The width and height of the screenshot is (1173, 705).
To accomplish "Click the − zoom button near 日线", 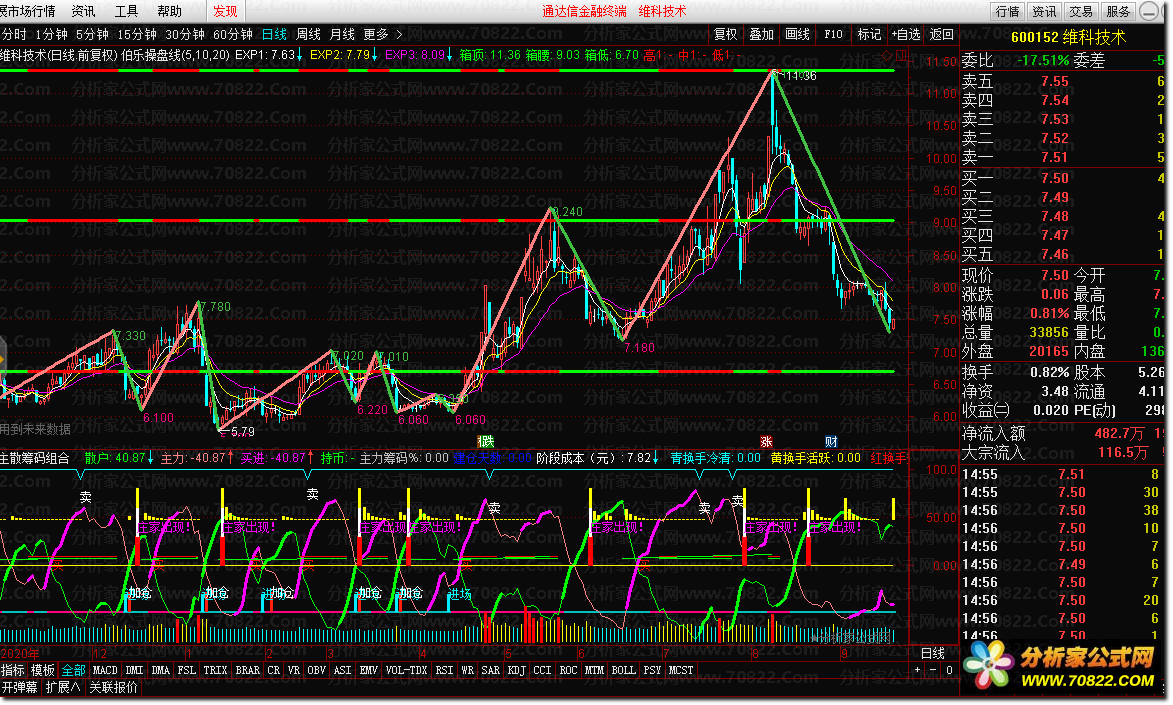I will click(933, 670).
